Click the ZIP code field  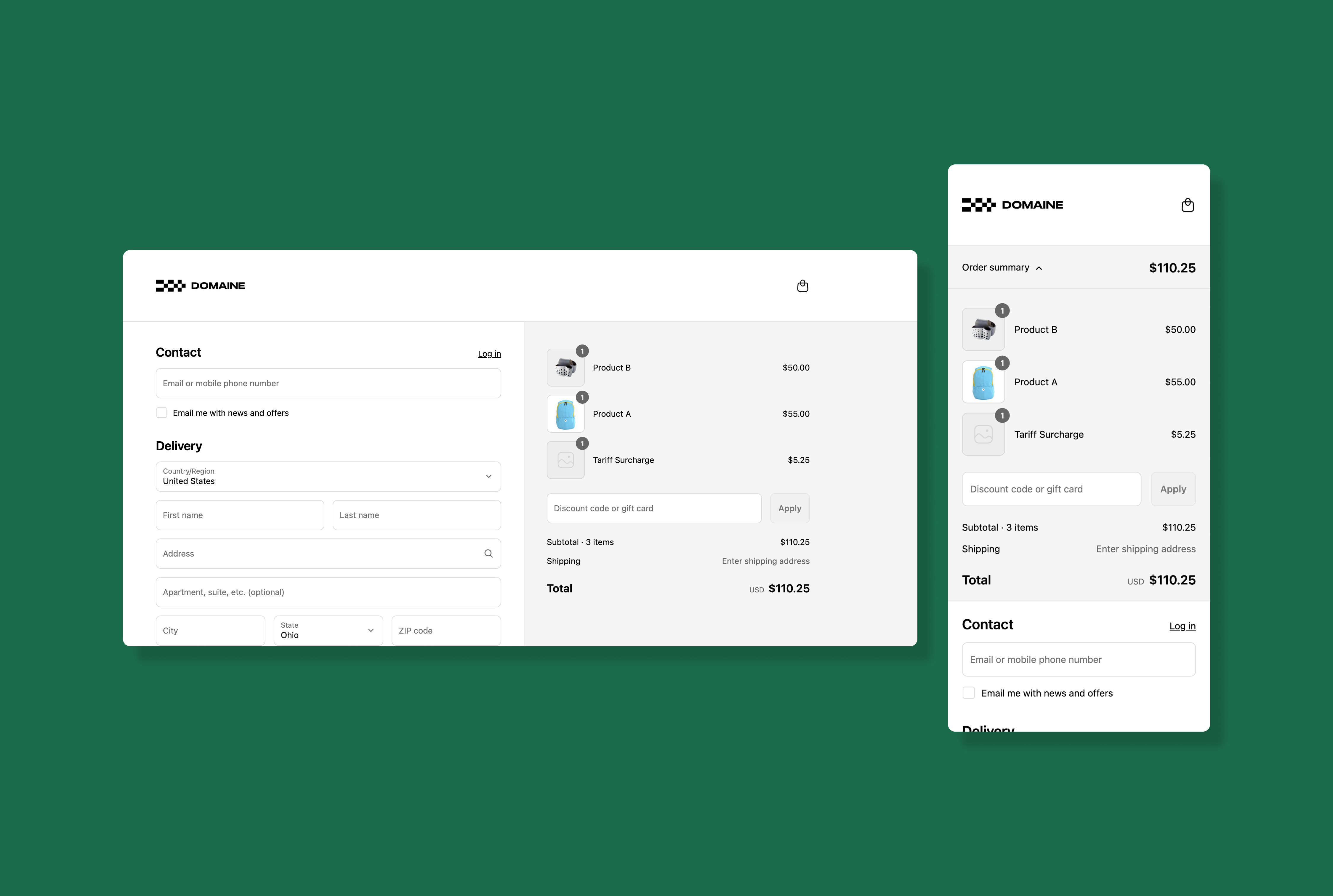446,630
